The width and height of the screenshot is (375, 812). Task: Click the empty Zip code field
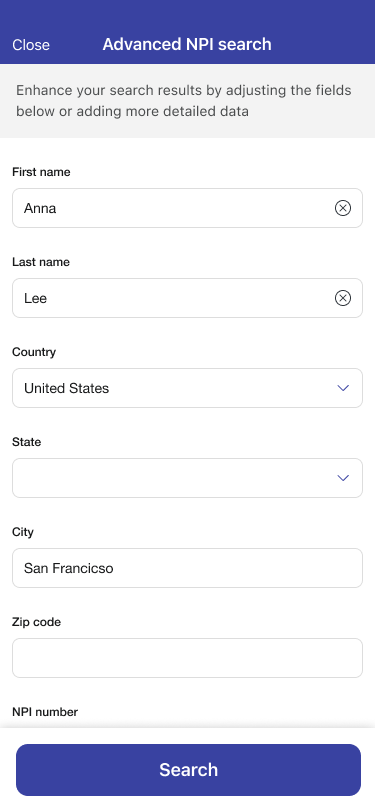pos(188,658)
